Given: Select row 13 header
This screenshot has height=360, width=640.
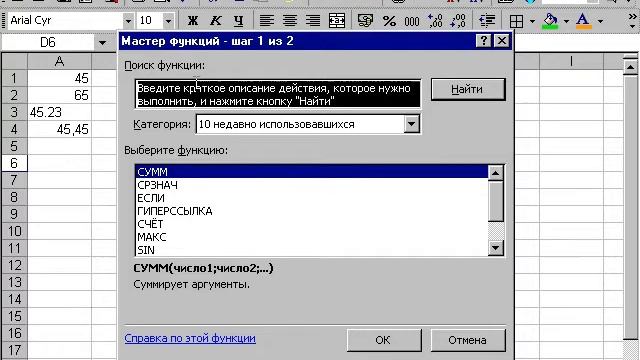Looking at the screenshot, I should pyautogui.click(x=15, y=282).
